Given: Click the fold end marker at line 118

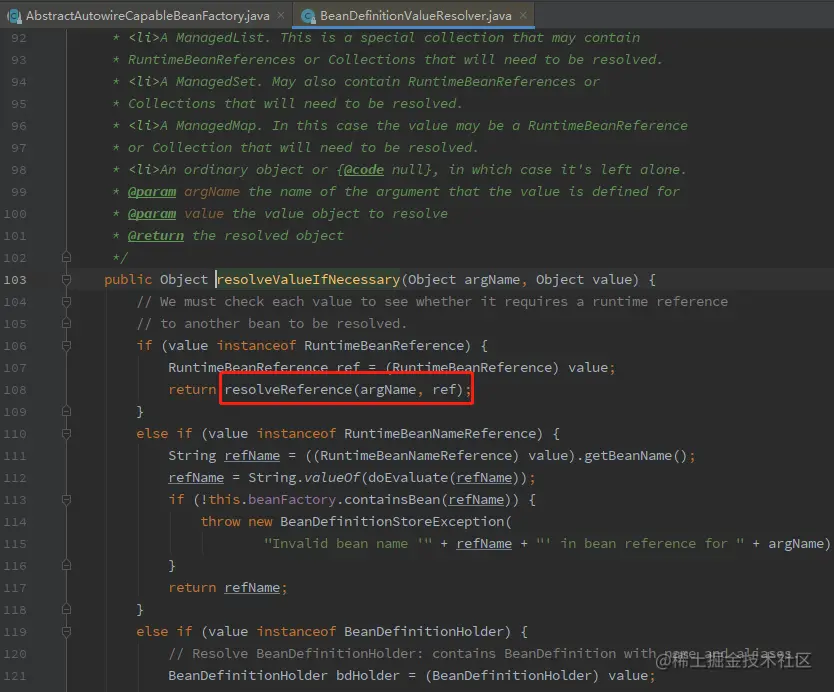Looking at the screenshot, I should point(66,610).
